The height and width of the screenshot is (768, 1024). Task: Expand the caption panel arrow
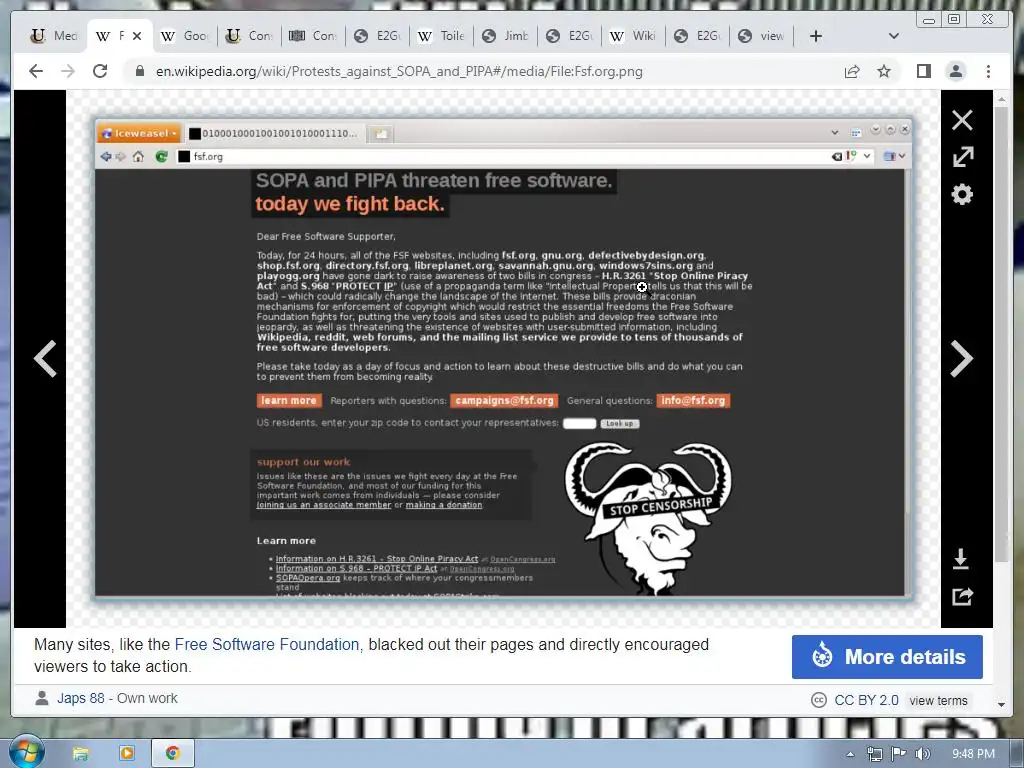click(1001, 704)
